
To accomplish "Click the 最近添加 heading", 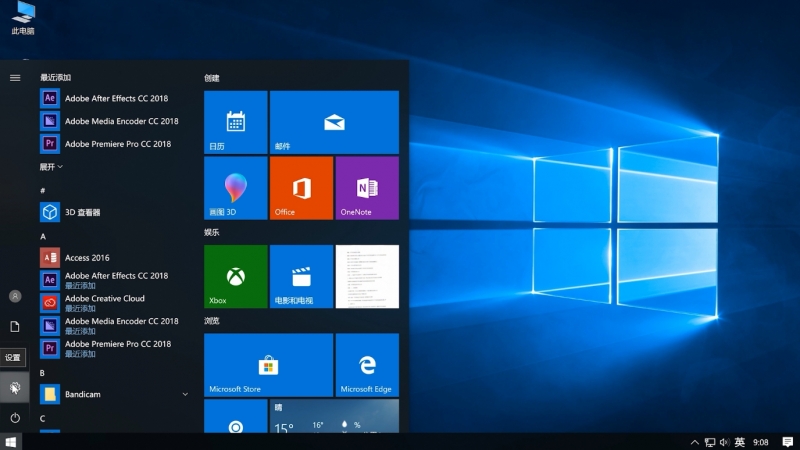I will (x=56, y=78).
